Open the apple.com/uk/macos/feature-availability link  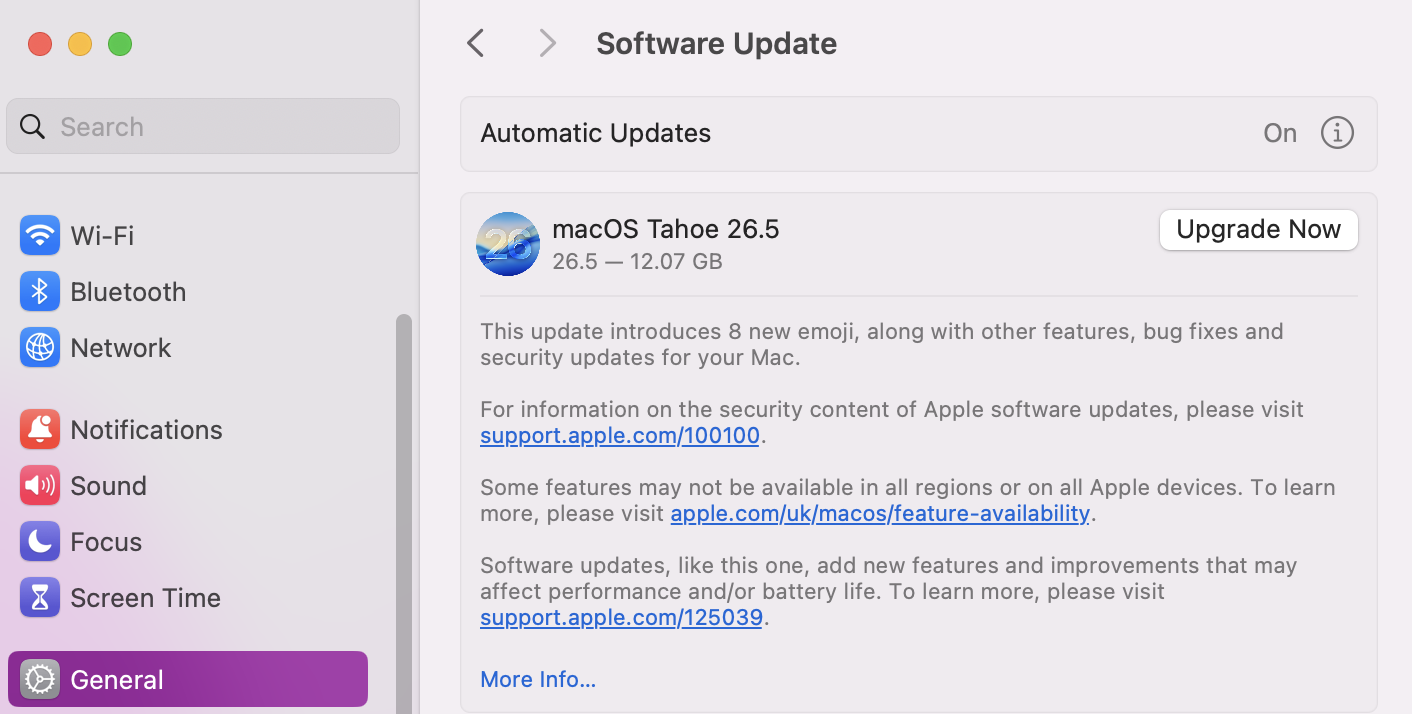point(880,514)
